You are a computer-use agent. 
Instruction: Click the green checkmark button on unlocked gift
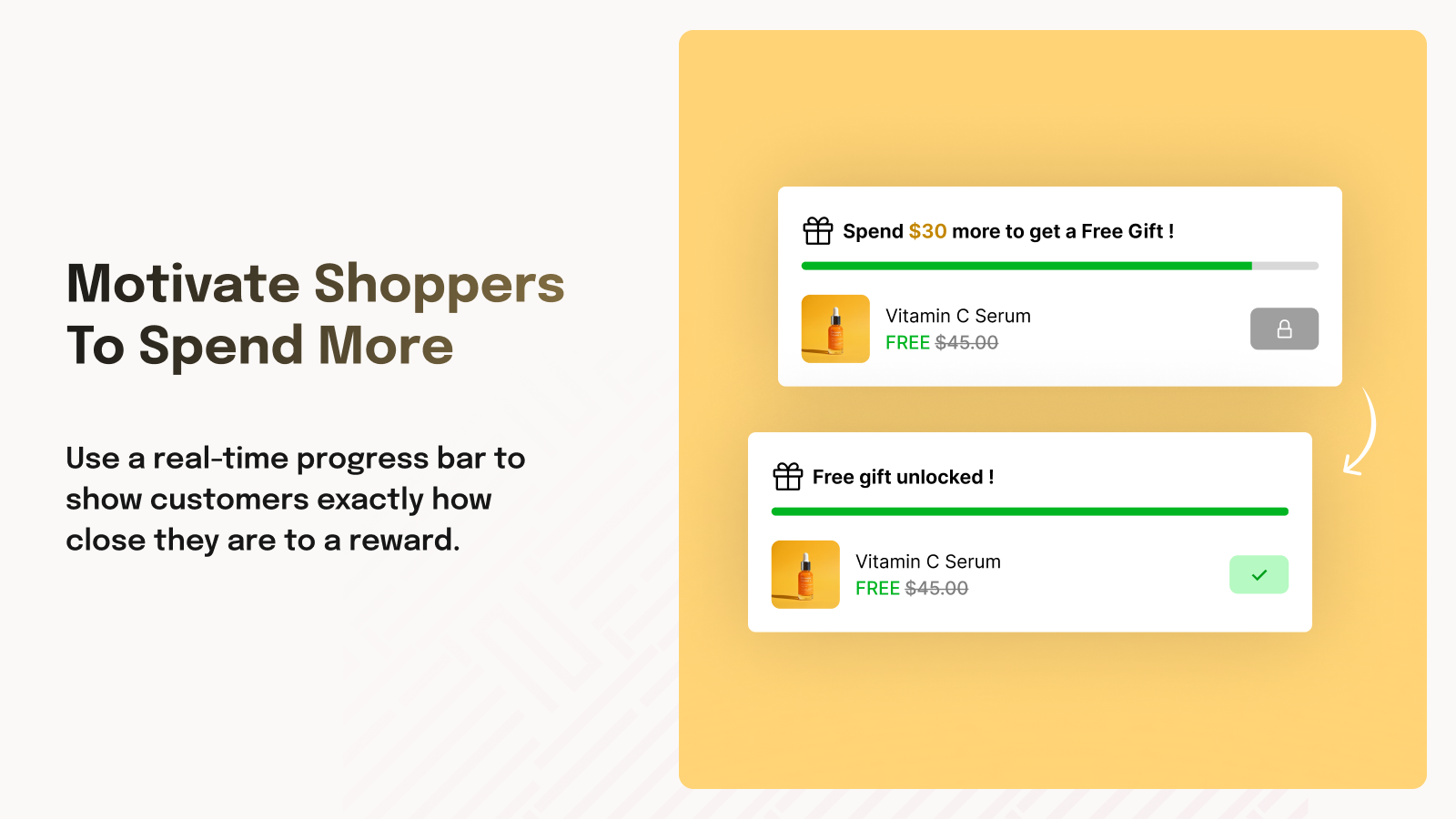(x=1259, y=574)
